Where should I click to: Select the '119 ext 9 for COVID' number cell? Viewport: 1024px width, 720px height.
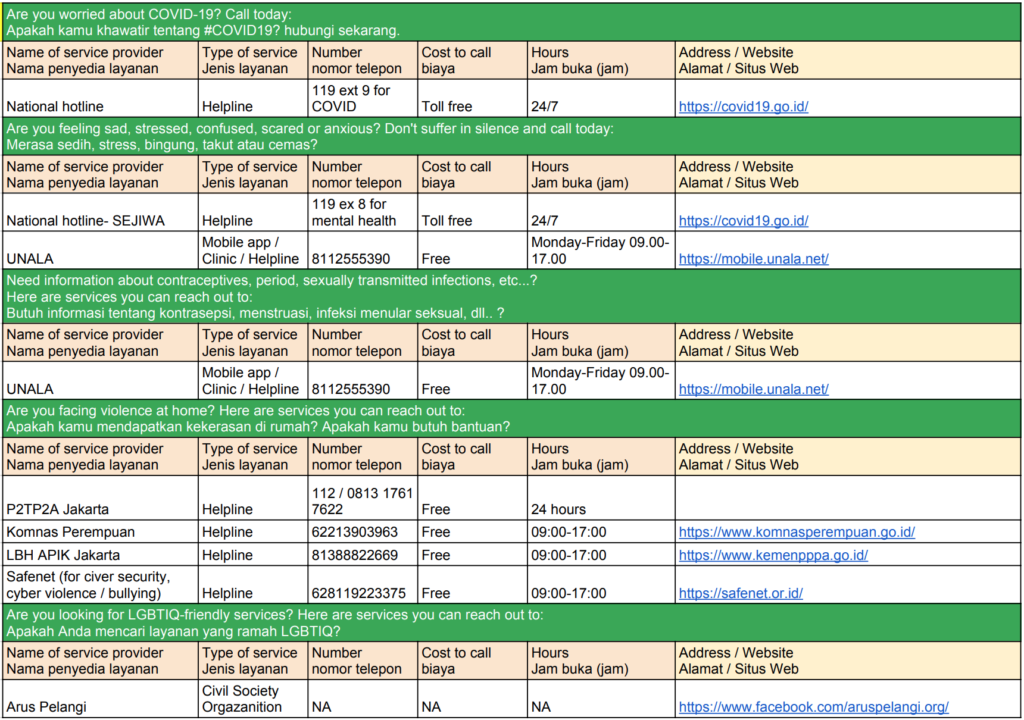tap(362, 99)
